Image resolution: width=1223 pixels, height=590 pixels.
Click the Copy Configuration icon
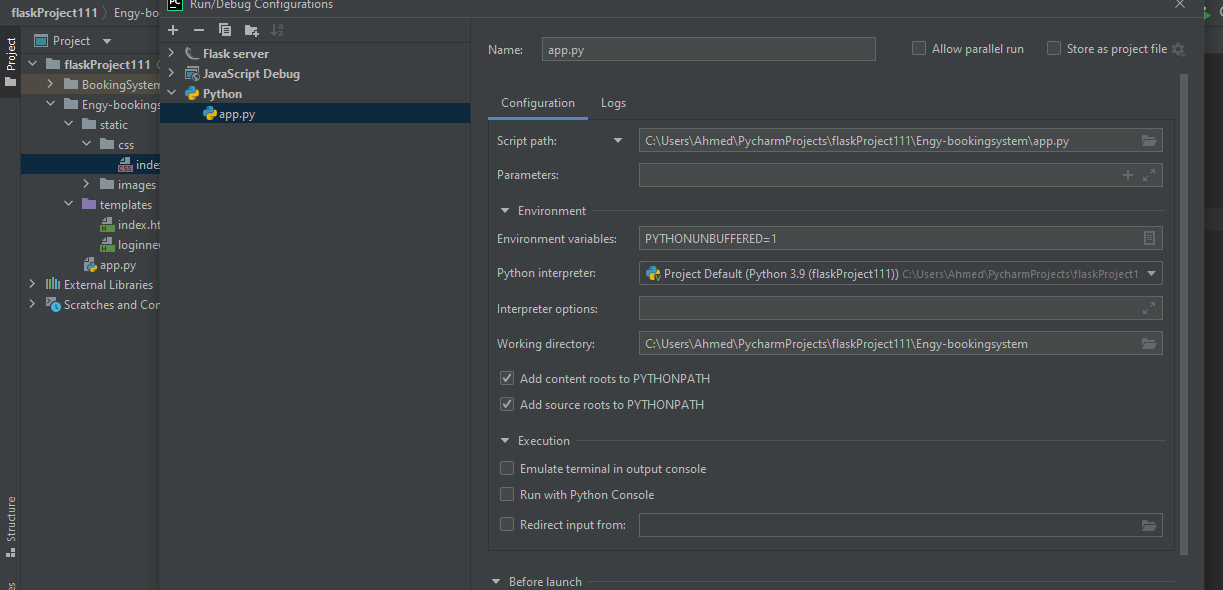pyautogui.click(x=225, y=30)
